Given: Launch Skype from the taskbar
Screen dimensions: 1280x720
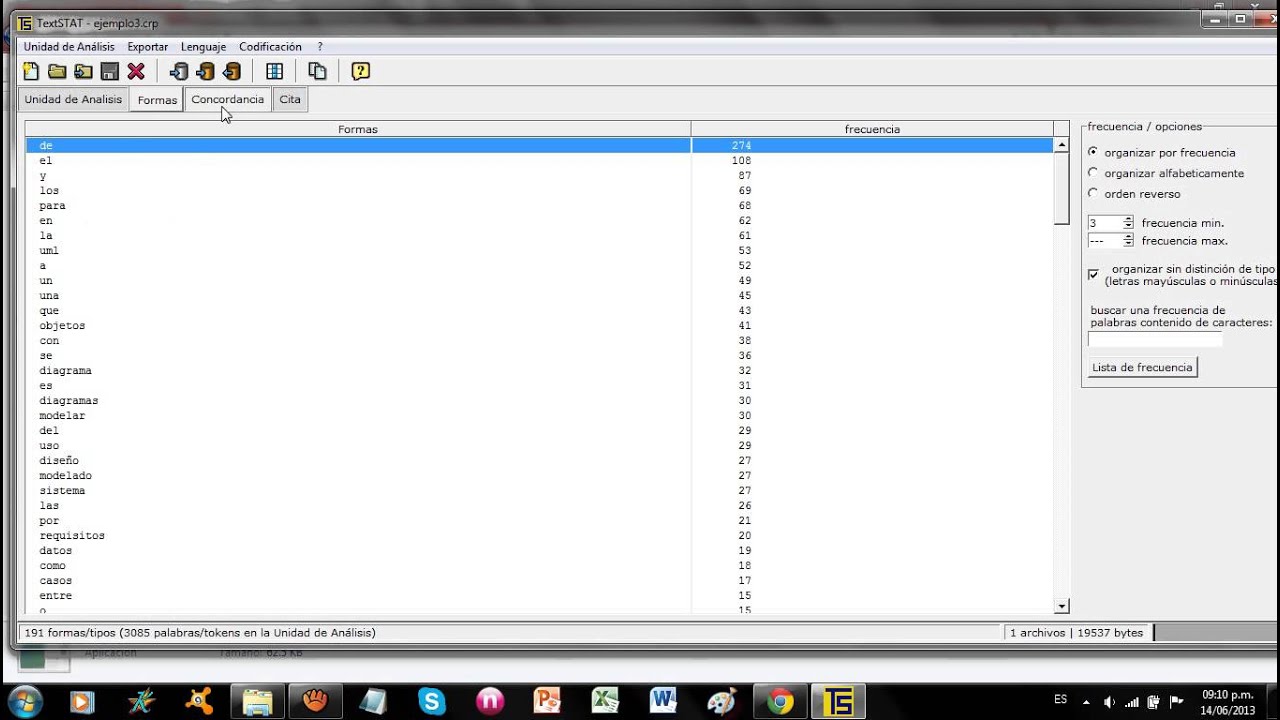Looking at the screenshot, I should pos(432,702).
